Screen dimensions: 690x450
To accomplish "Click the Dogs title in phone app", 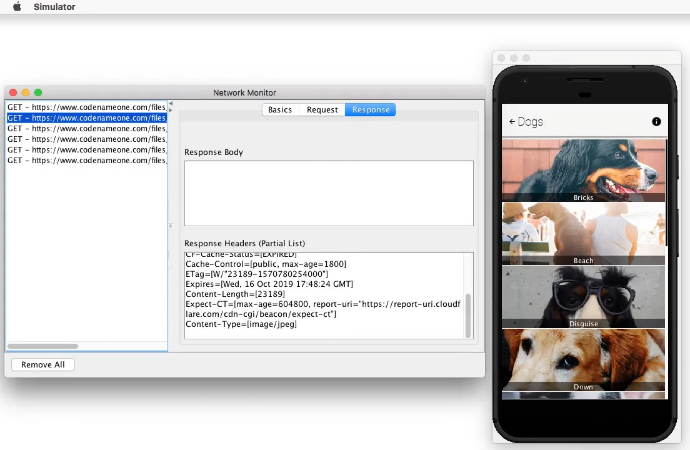I will click(x=530, y=122).
